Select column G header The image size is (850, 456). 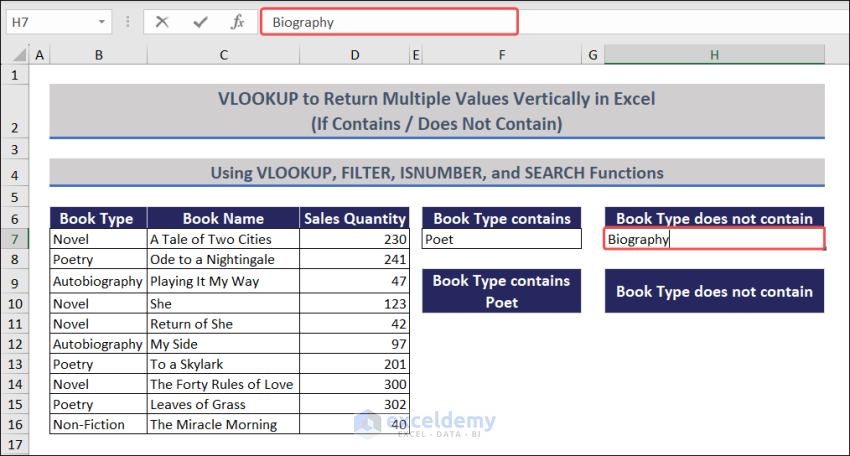point(593,55)
